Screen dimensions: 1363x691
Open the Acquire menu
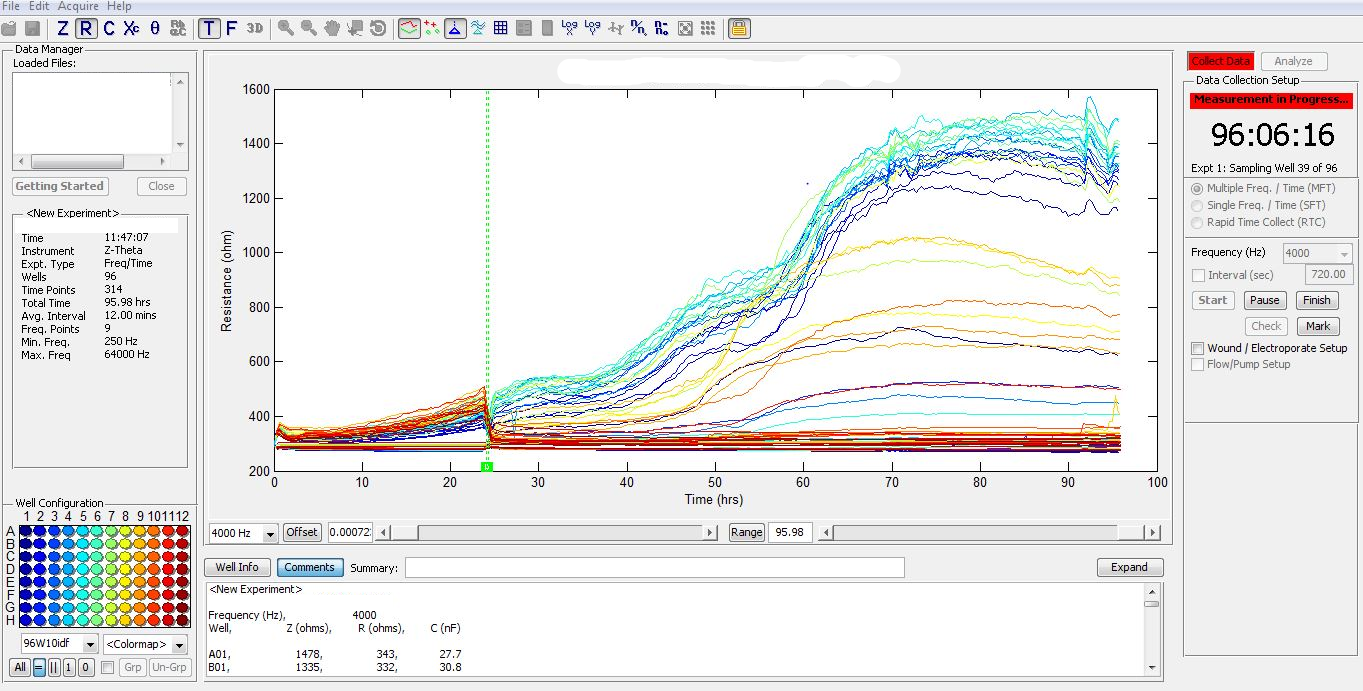click(78, 6)
